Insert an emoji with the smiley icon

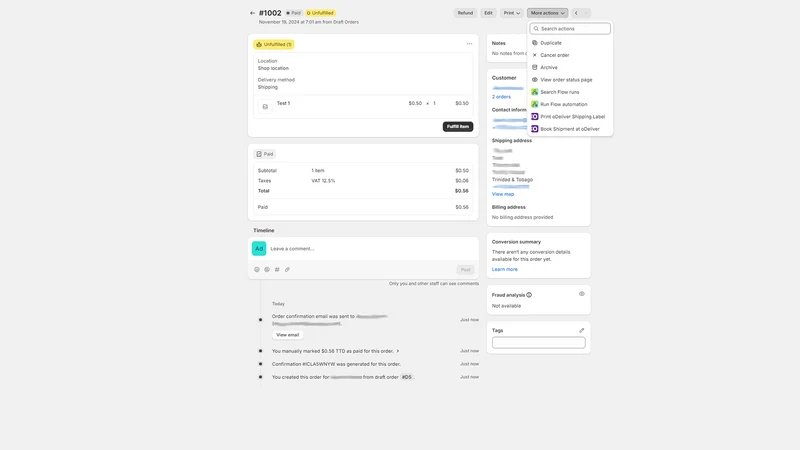(257, 269)
